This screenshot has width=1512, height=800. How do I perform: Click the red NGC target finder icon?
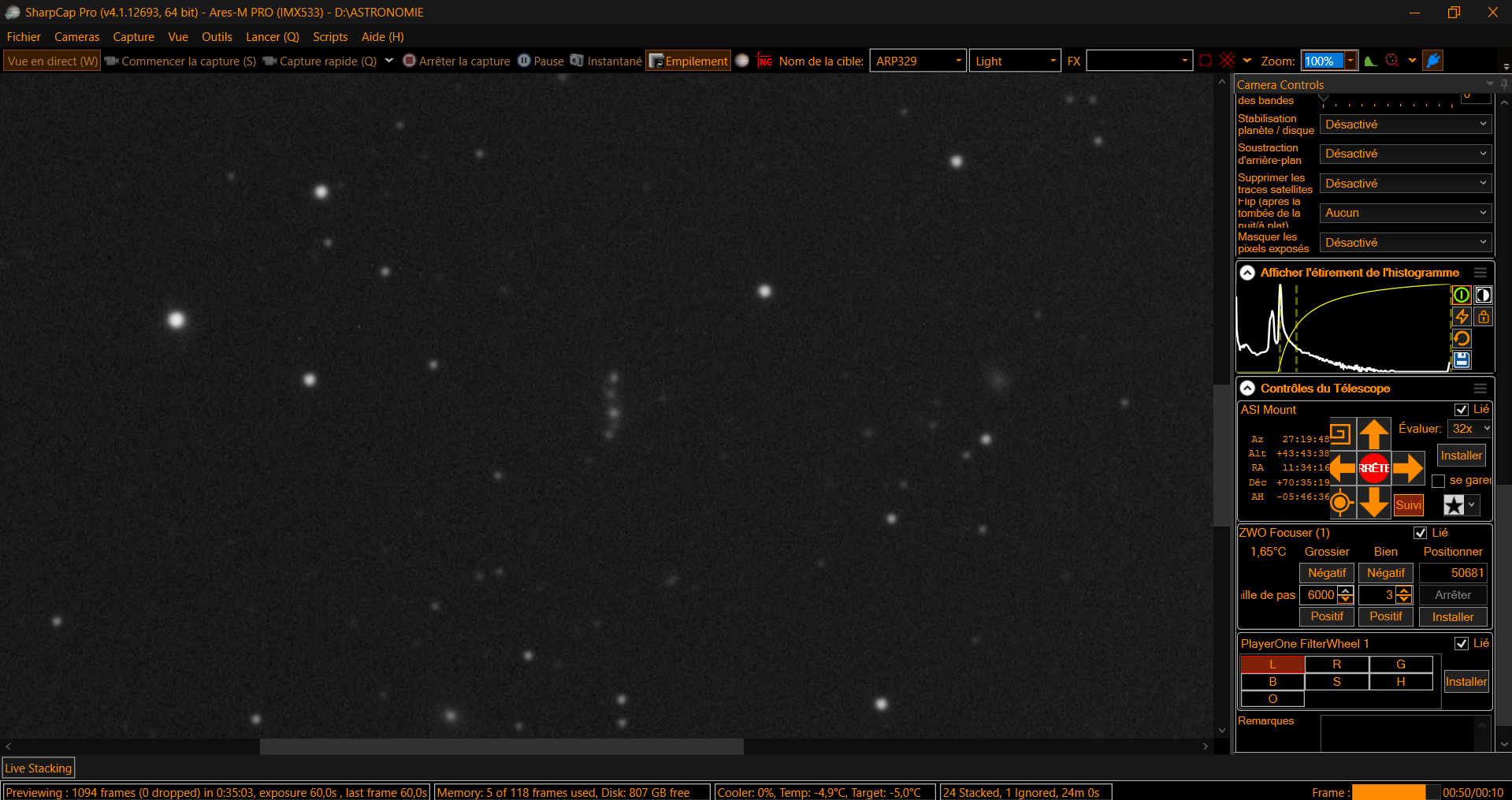pos(764,61)
